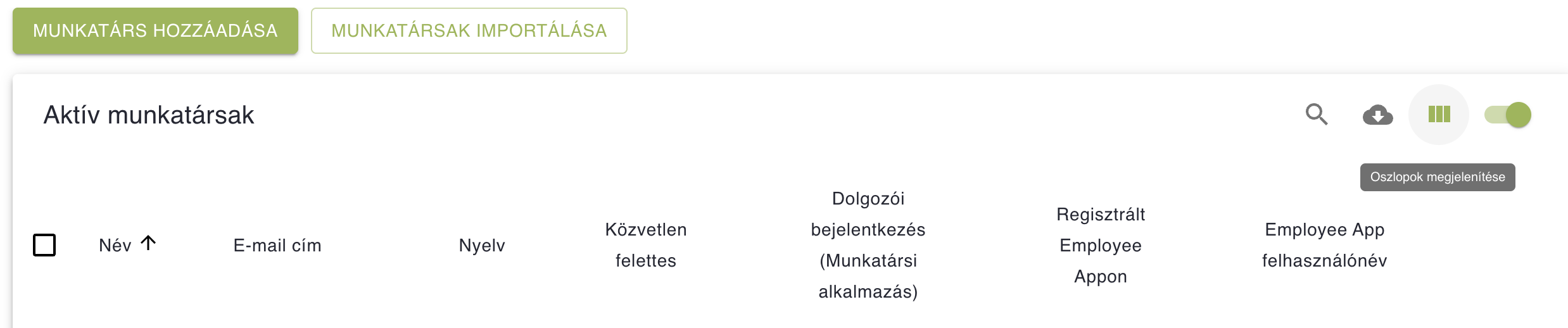
Task: Toggle the green switch in table toolbar
Action: (1508, 115)
